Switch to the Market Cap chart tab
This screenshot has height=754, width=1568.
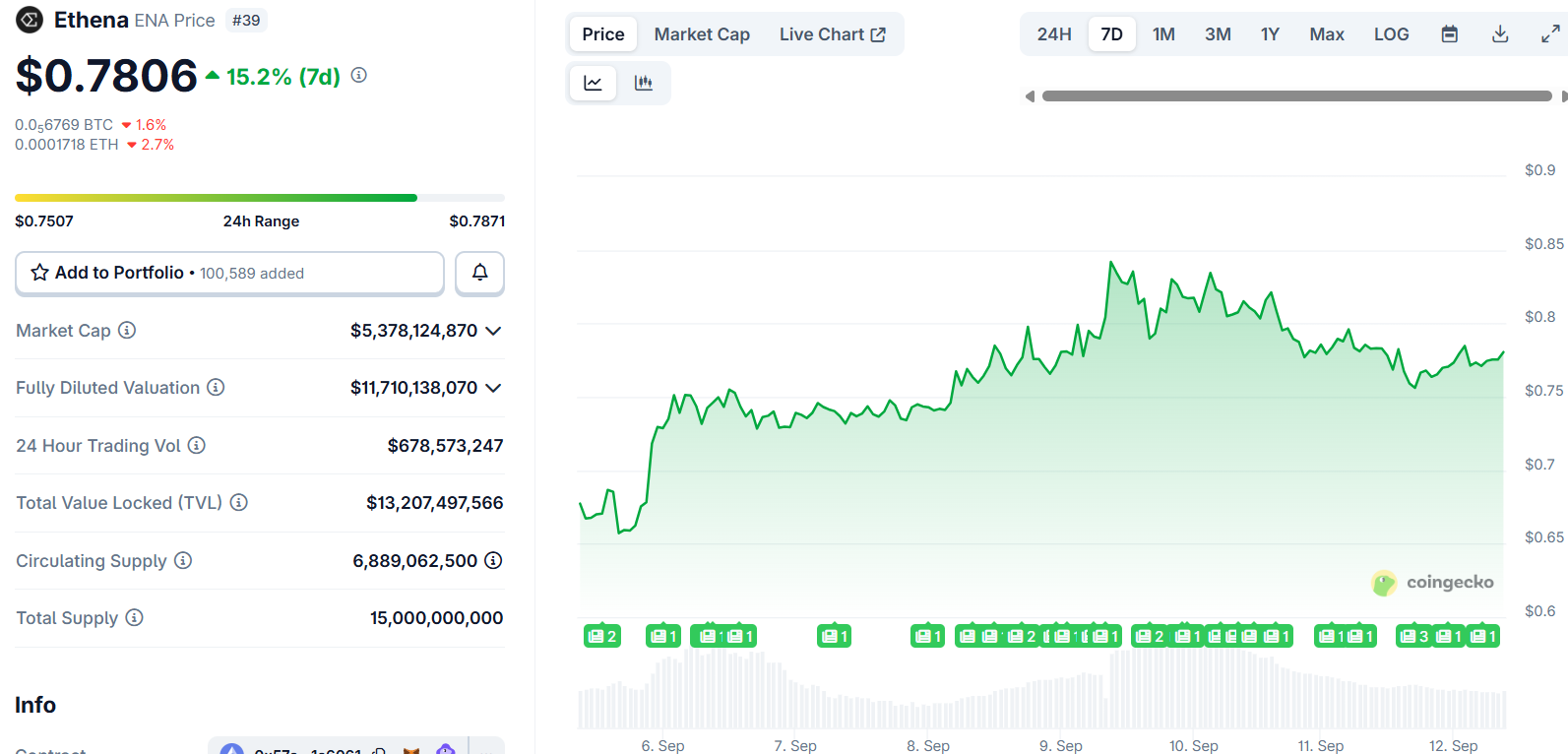click(x=702, y=34)
